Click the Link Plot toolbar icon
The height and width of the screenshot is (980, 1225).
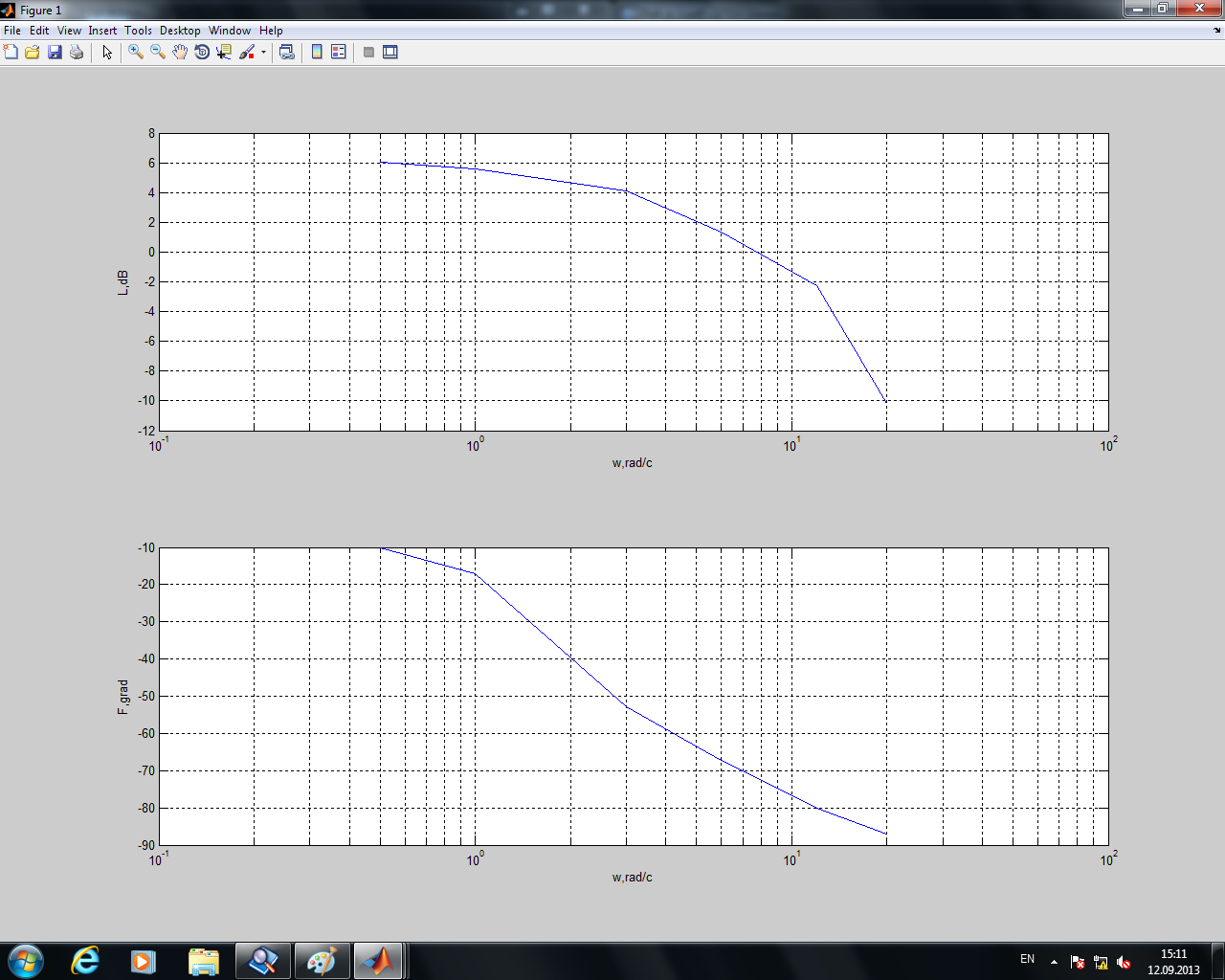click(286, 52)
